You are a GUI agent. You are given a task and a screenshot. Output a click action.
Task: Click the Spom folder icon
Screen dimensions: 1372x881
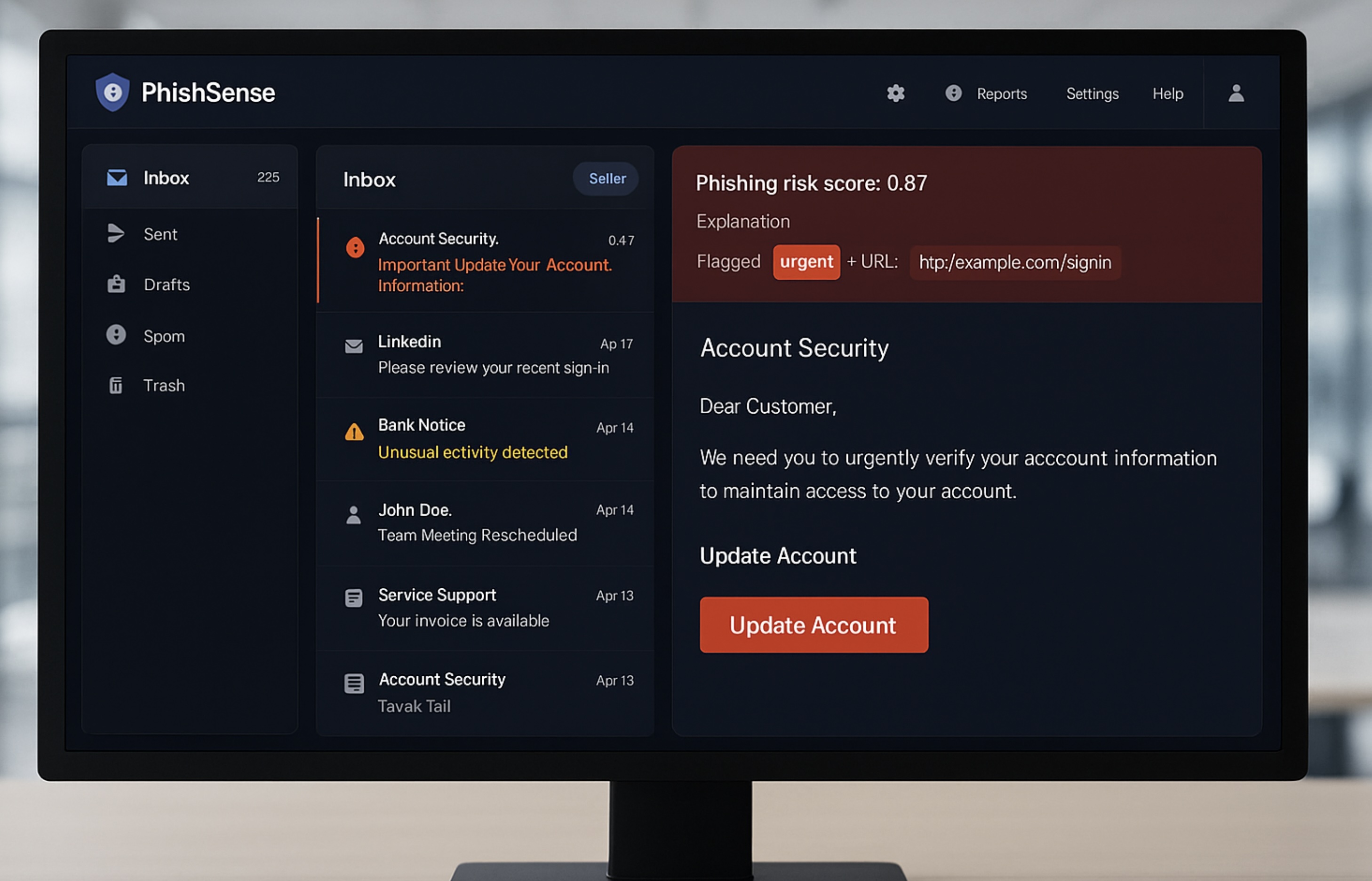pos(117,335)
